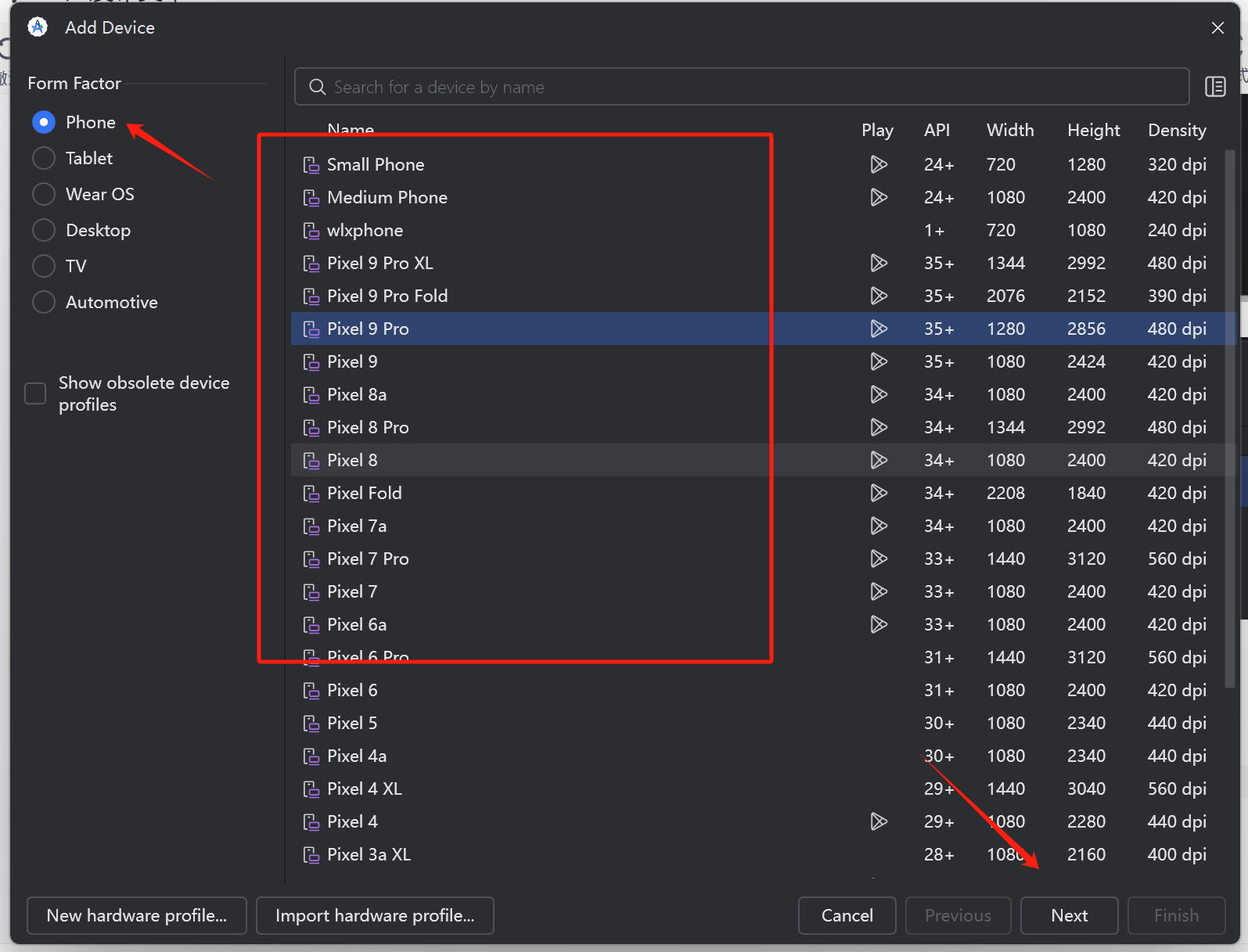Click Play Store icon in Pixel 4 row
This screenshot has height=952, width=1248.
coord(879,821)
